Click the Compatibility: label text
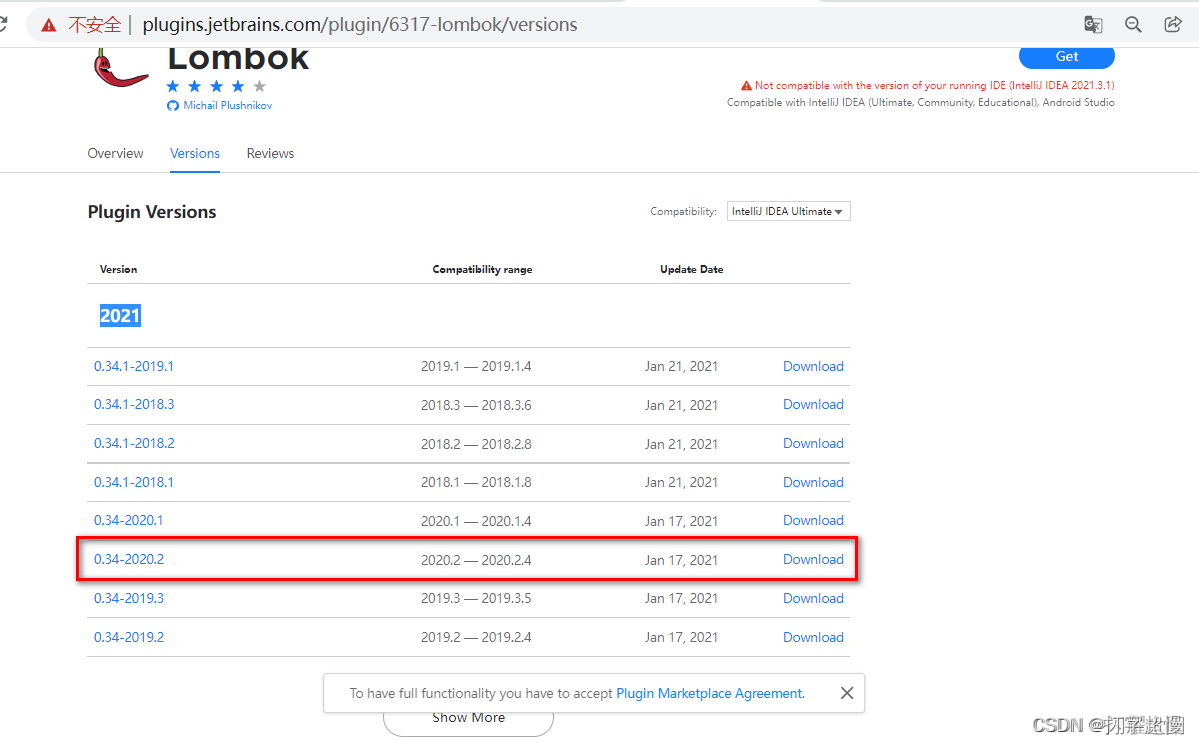 (x=684, y=211)
